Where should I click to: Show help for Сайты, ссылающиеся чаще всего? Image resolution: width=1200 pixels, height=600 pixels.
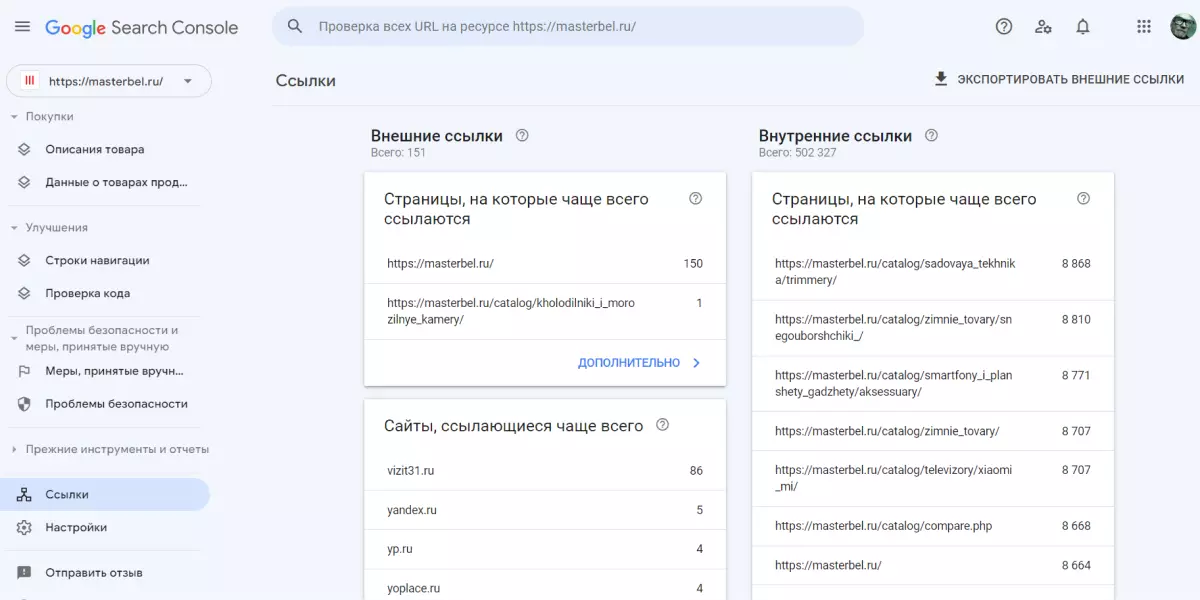(x=662, y=425)
